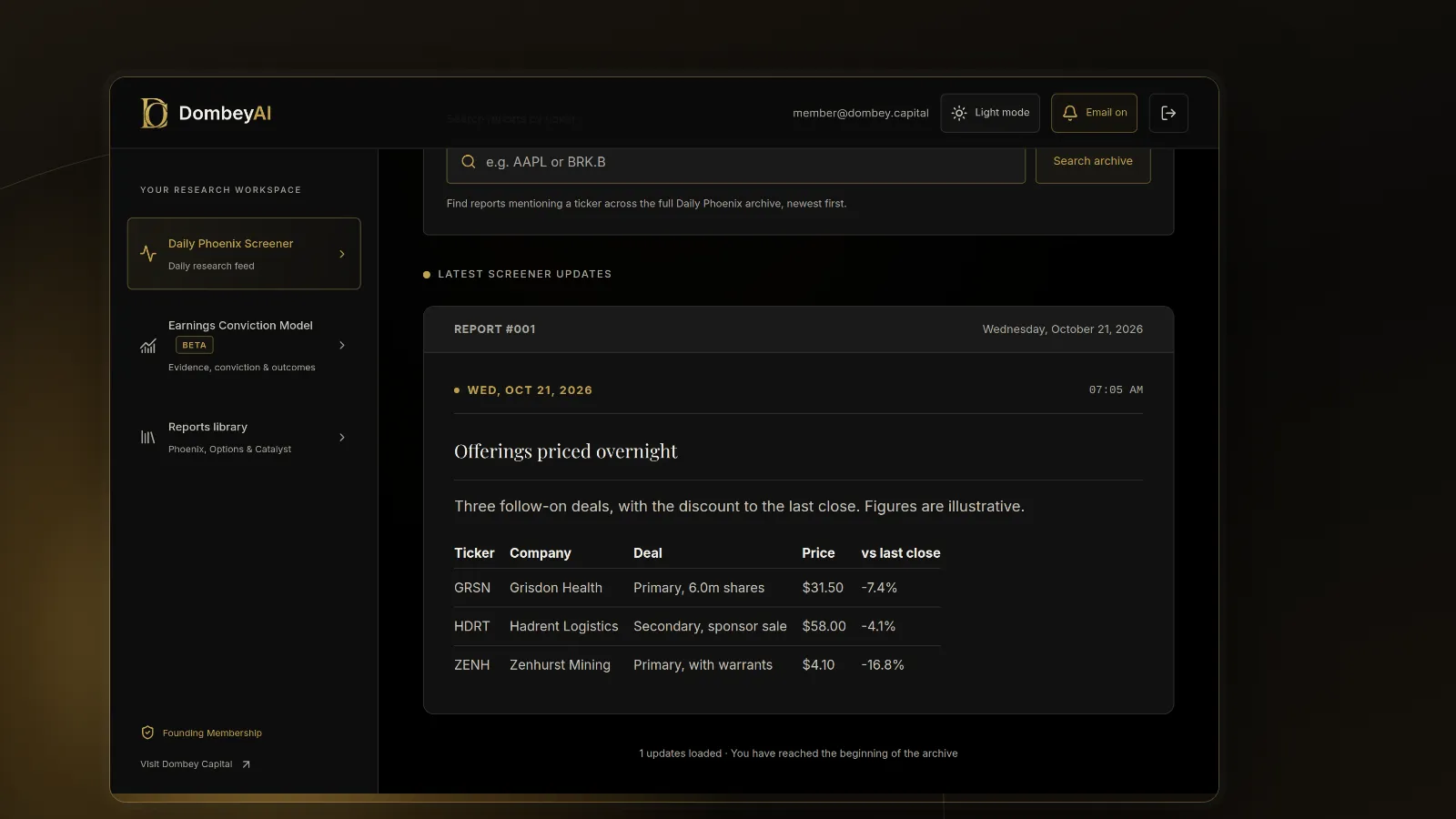
Task: Expand the Earnings Conviction Model chevron
Action: pyautogui.click(x=342, y=346)
